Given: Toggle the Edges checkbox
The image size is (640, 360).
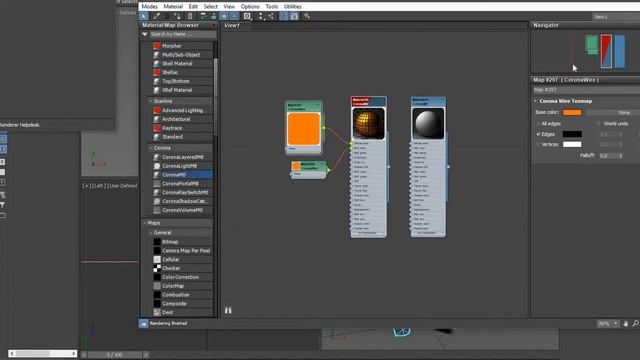Looking at the screenshot, I should click(538, 134).
